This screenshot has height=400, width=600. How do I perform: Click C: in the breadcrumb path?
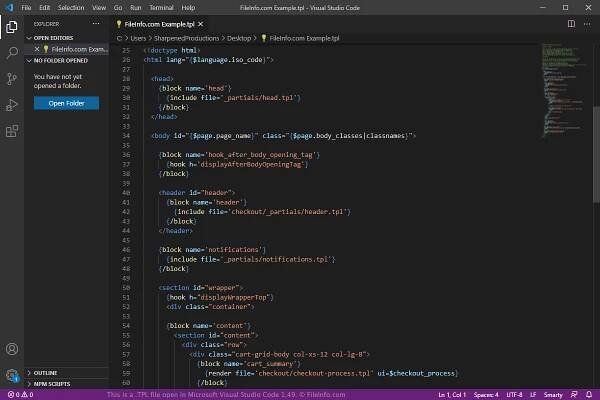point(119,38)
